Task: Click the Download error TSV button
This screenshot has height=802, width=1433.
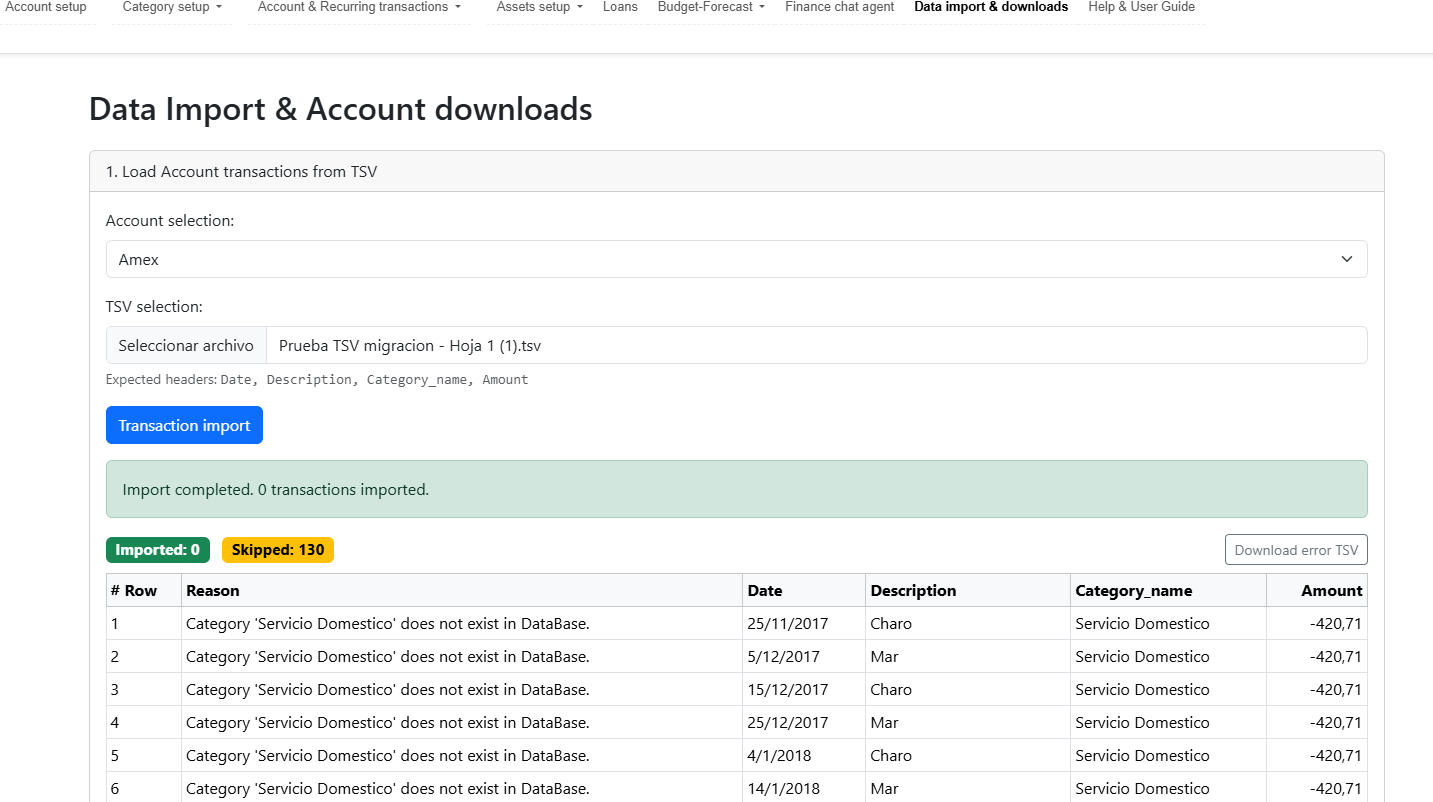Action: 1296,550
